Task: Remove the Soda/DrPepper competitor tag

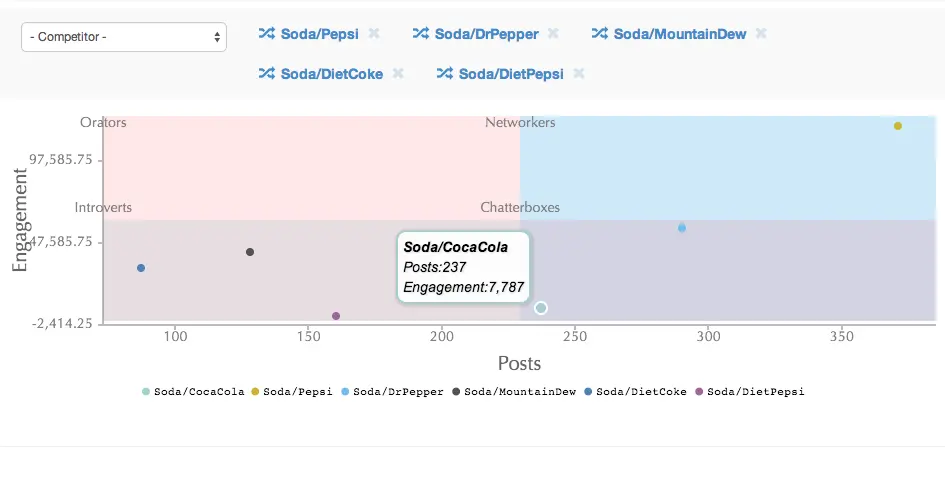Action: (553, 33)
